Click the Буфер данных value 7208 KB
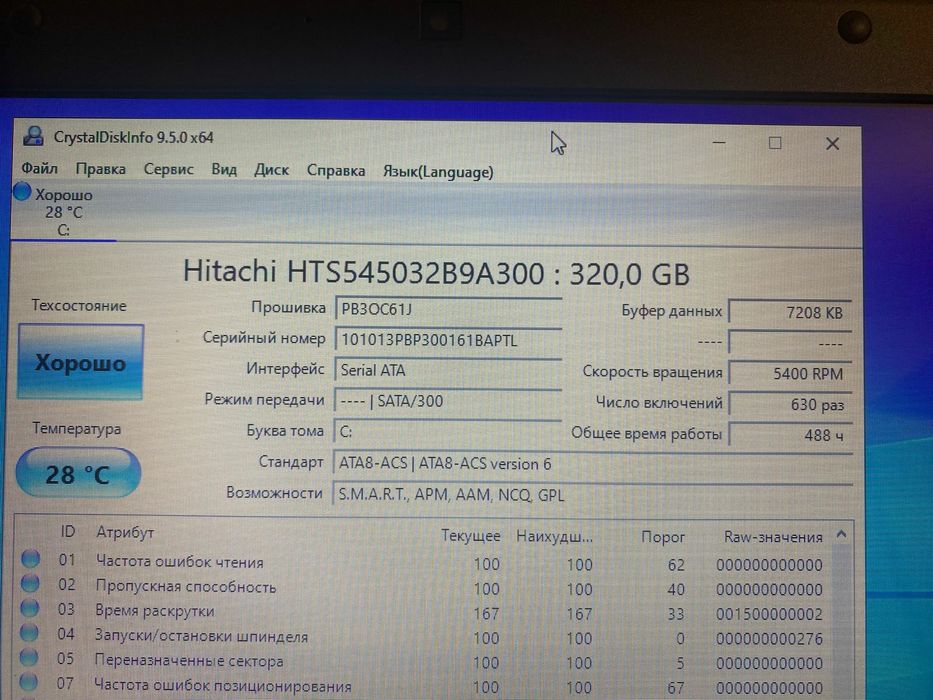The height and width of the screenshot is (700, 933). click(790, 312)
